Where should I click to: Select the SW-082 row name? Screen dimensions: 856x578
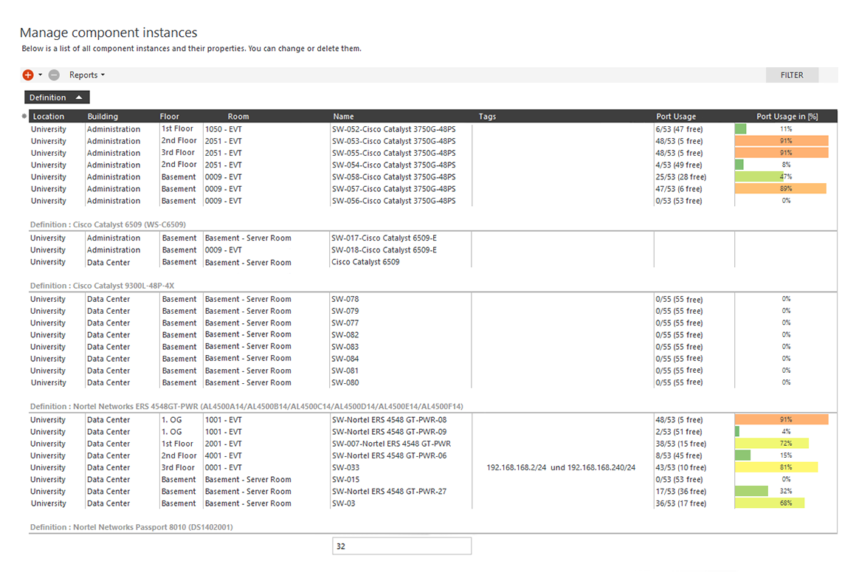tap(345, 335)
